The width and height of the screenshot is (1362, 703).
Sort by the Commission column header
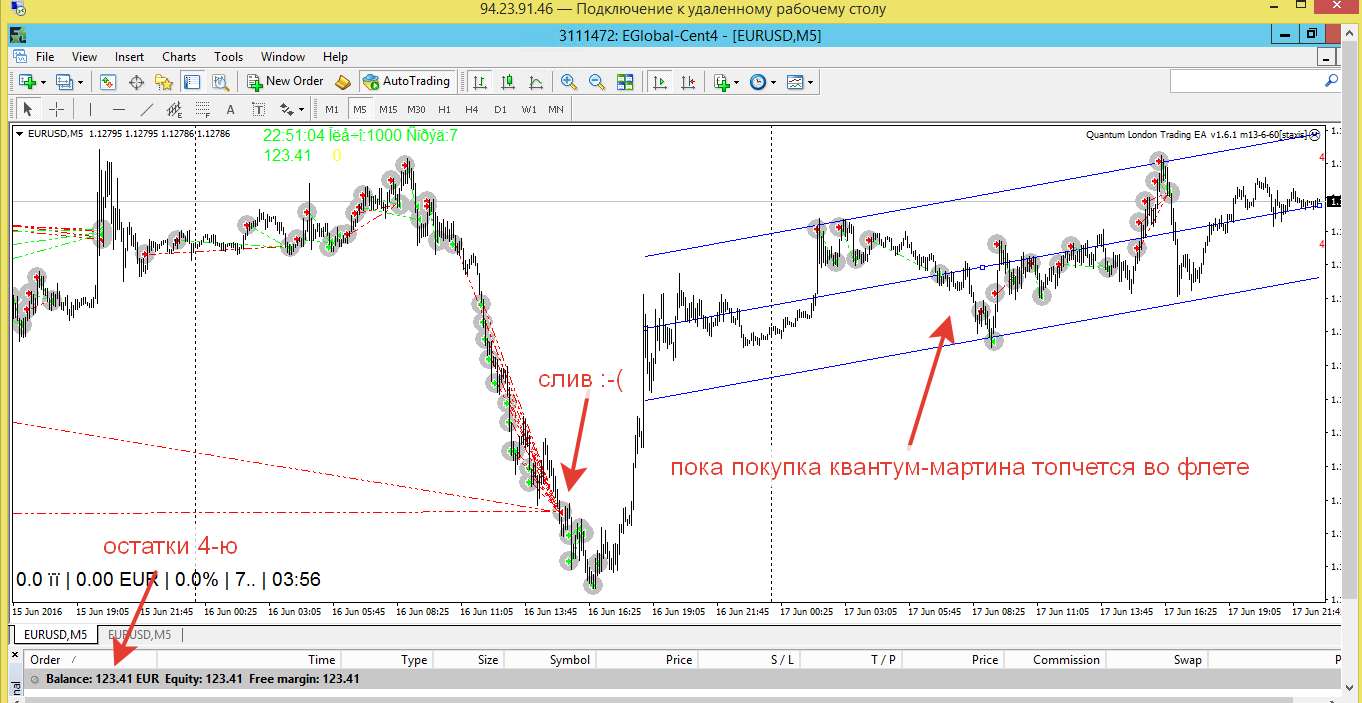[1055, 660]
